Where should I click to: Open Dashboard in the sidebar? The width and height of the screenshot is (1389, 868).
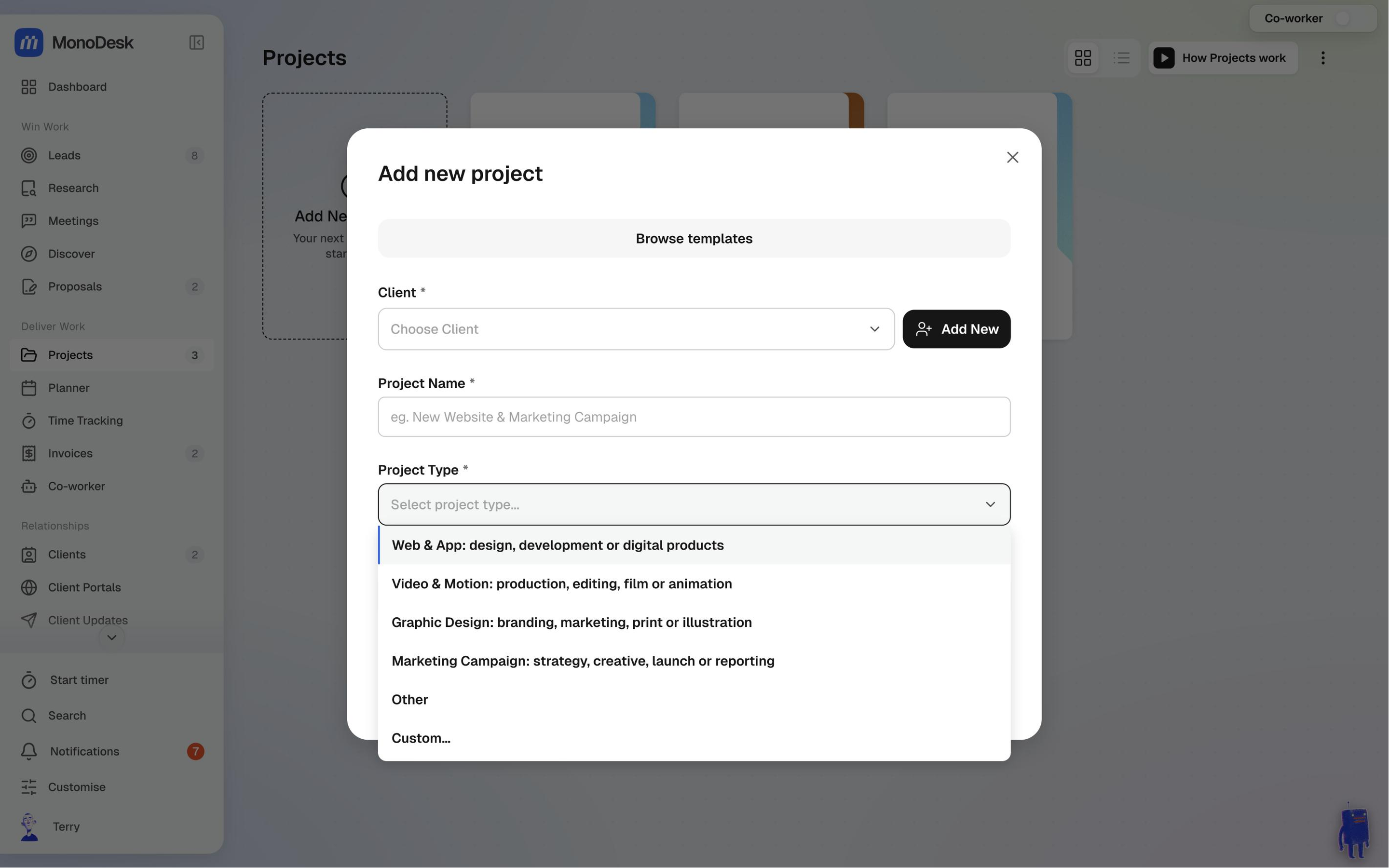click(111, 87)
